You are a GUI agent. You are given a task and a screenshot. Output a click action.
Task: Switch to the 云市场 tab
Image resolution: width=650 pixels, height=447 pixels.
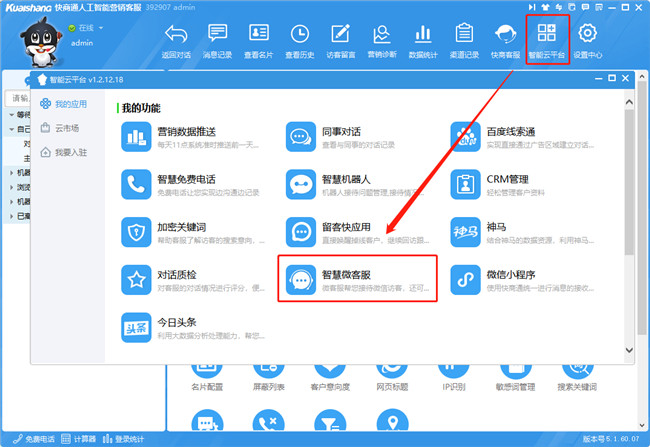click(x=66, y=128)
